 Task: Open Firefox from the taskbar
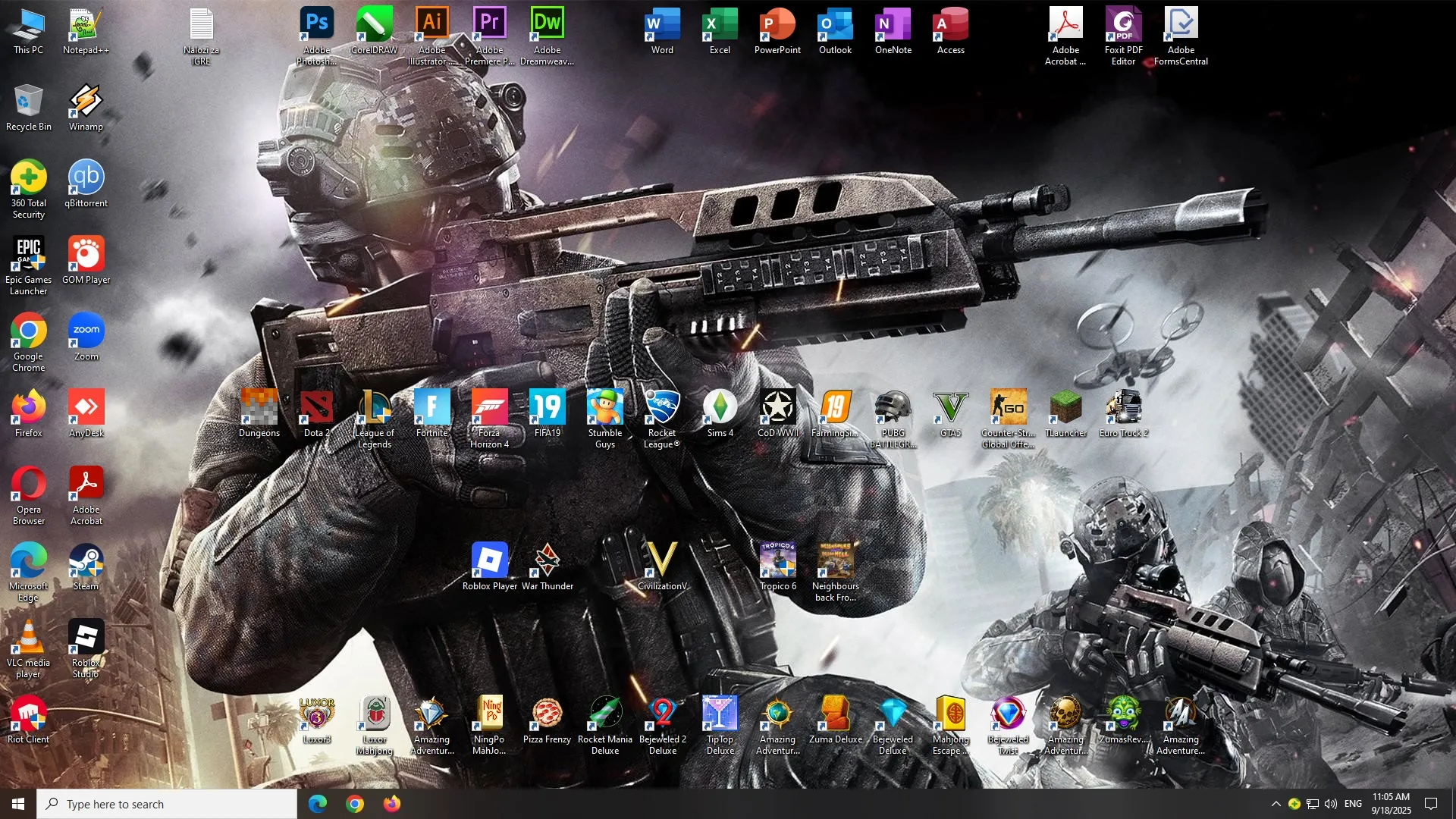pyautogui.click(x=392, y=804)
